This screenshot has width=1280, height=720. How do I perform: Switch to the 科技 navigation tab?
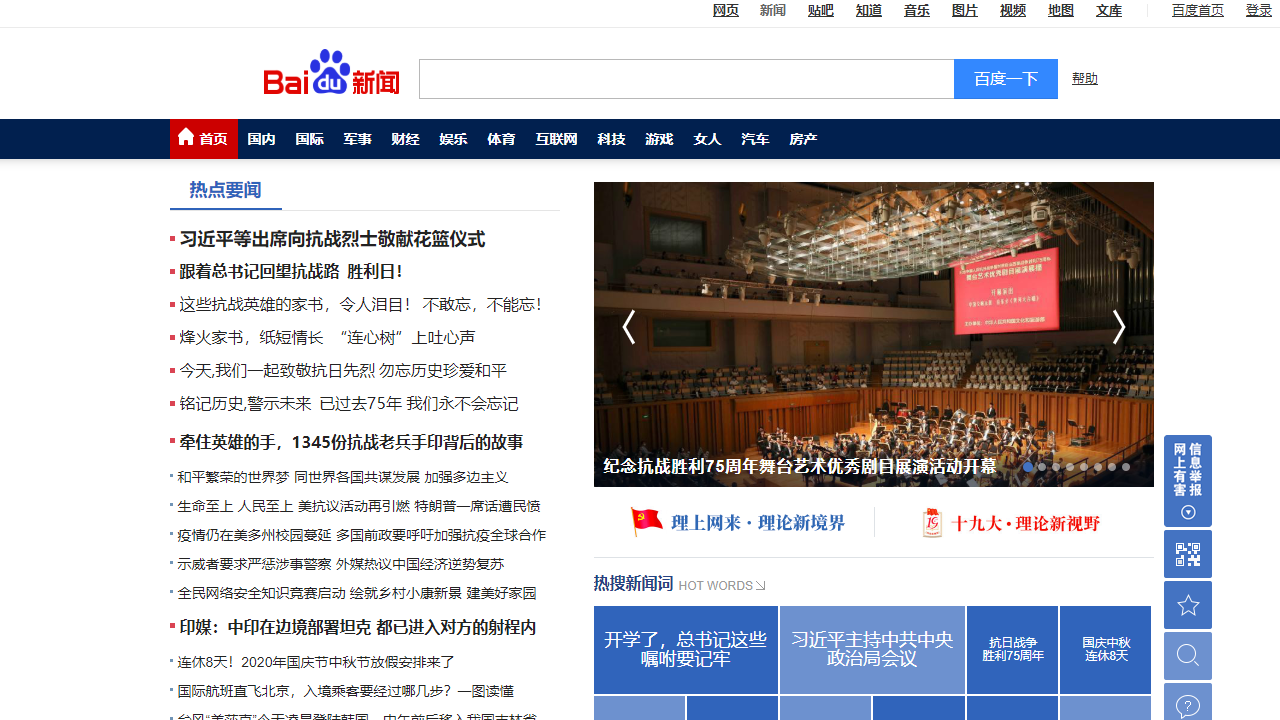pyautogui.click(x=611, y=139)
